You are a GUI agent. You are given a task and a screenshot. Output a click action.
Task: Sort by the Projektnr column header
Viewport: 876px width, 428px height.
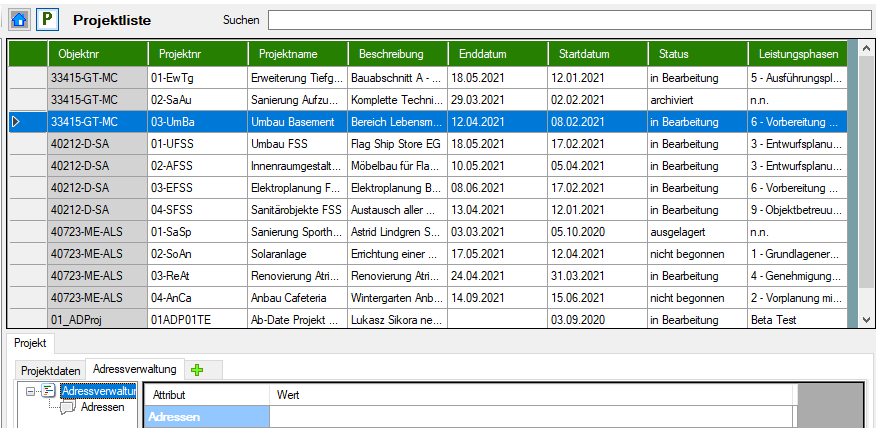click(x=198, y=54)
